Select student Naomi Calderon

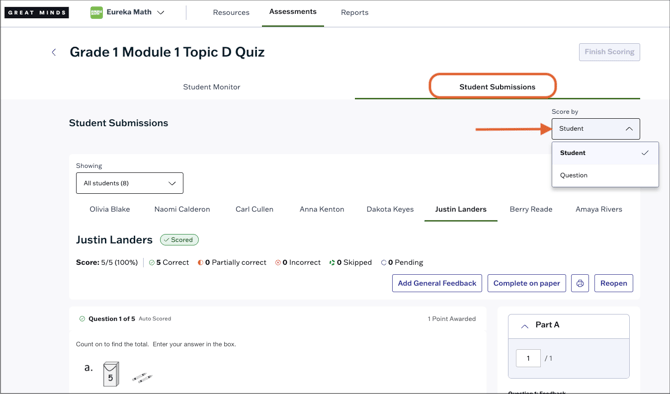pyautogui.click(x=182, y=209)
